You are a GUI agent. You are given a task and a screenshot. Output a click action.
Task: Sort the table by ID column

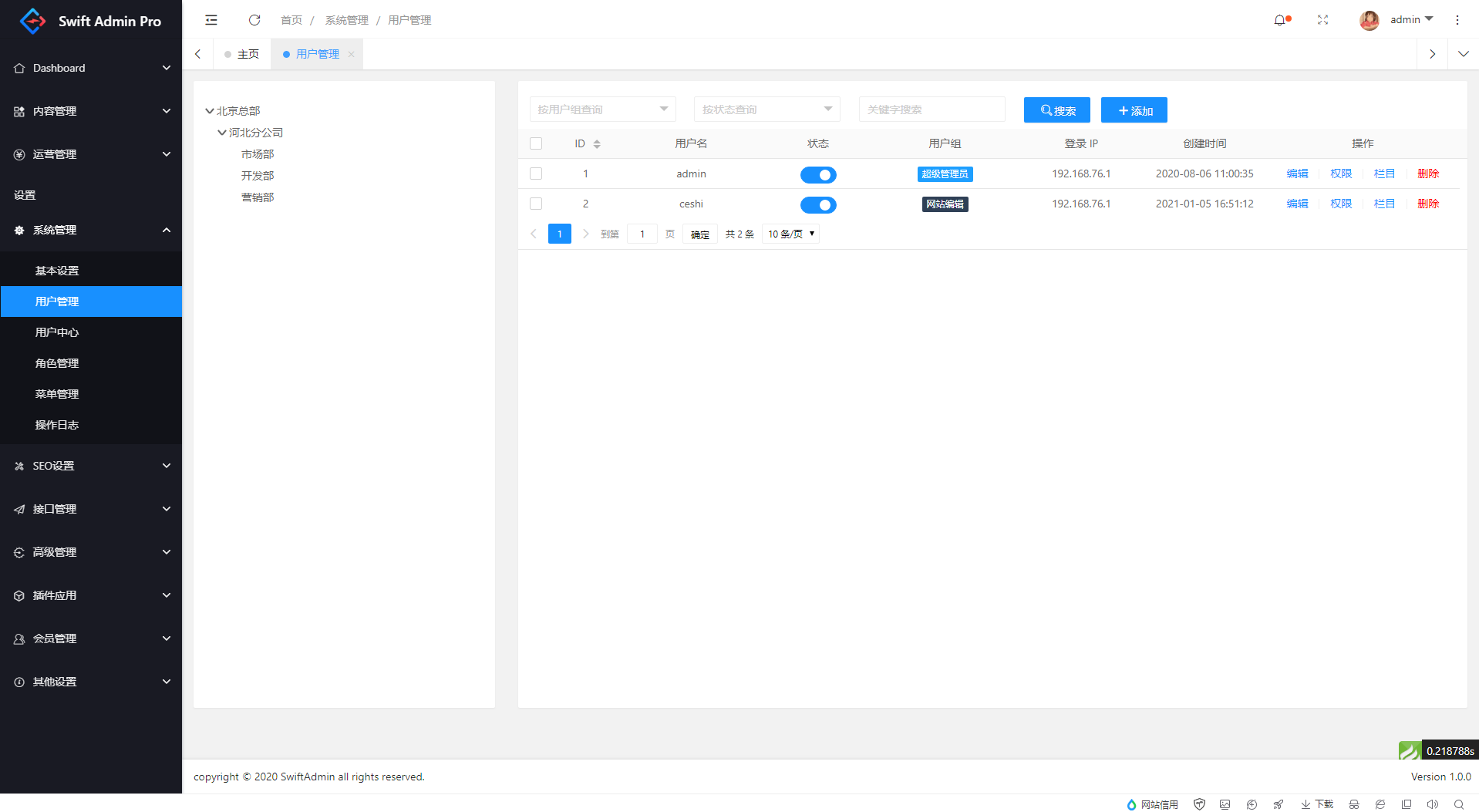pyautogui.click(x=596, y=144)
